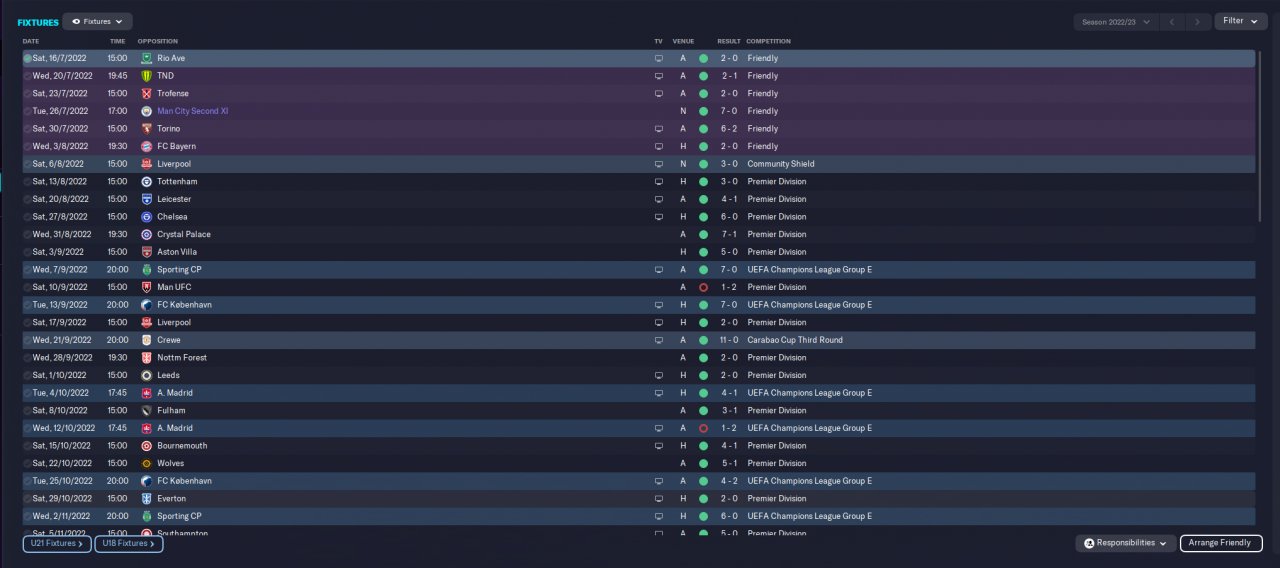The width and height of the screenshot is (1280, 568).
Task: Switch to U21 Fixtures
Action: [x=57, y=543]
